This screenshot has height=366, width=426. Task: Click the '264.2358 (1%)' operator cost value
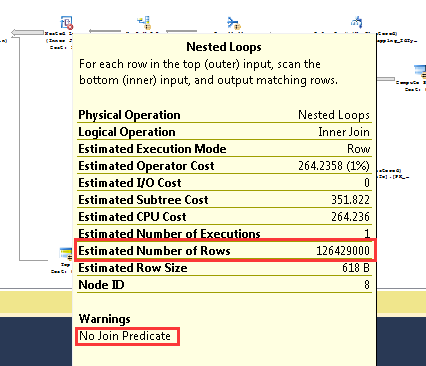pos(334,166)
